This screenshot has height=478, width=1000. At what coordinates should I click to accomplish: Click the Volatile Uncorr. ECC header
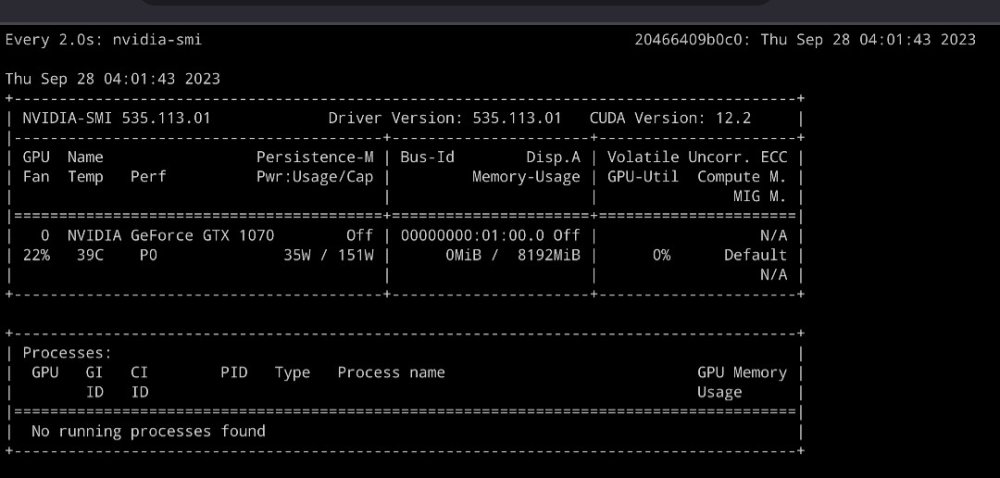tap(697, 157)
